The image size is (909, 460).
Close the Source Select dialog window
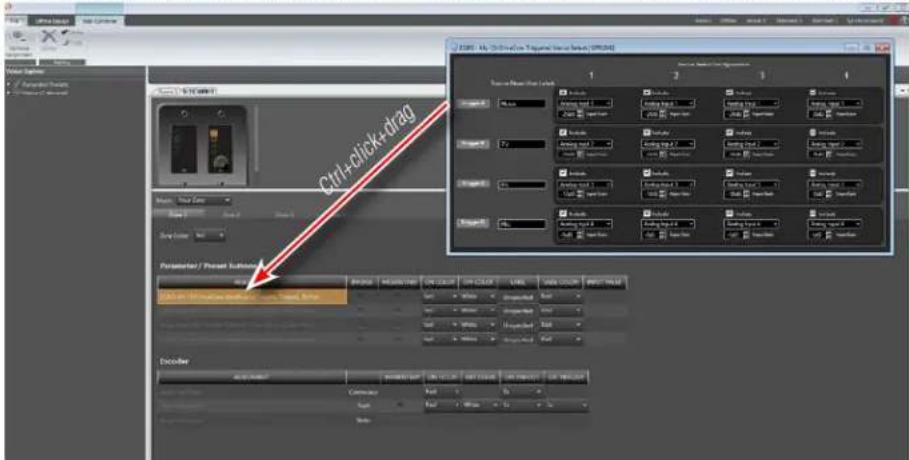click(882, 48)
